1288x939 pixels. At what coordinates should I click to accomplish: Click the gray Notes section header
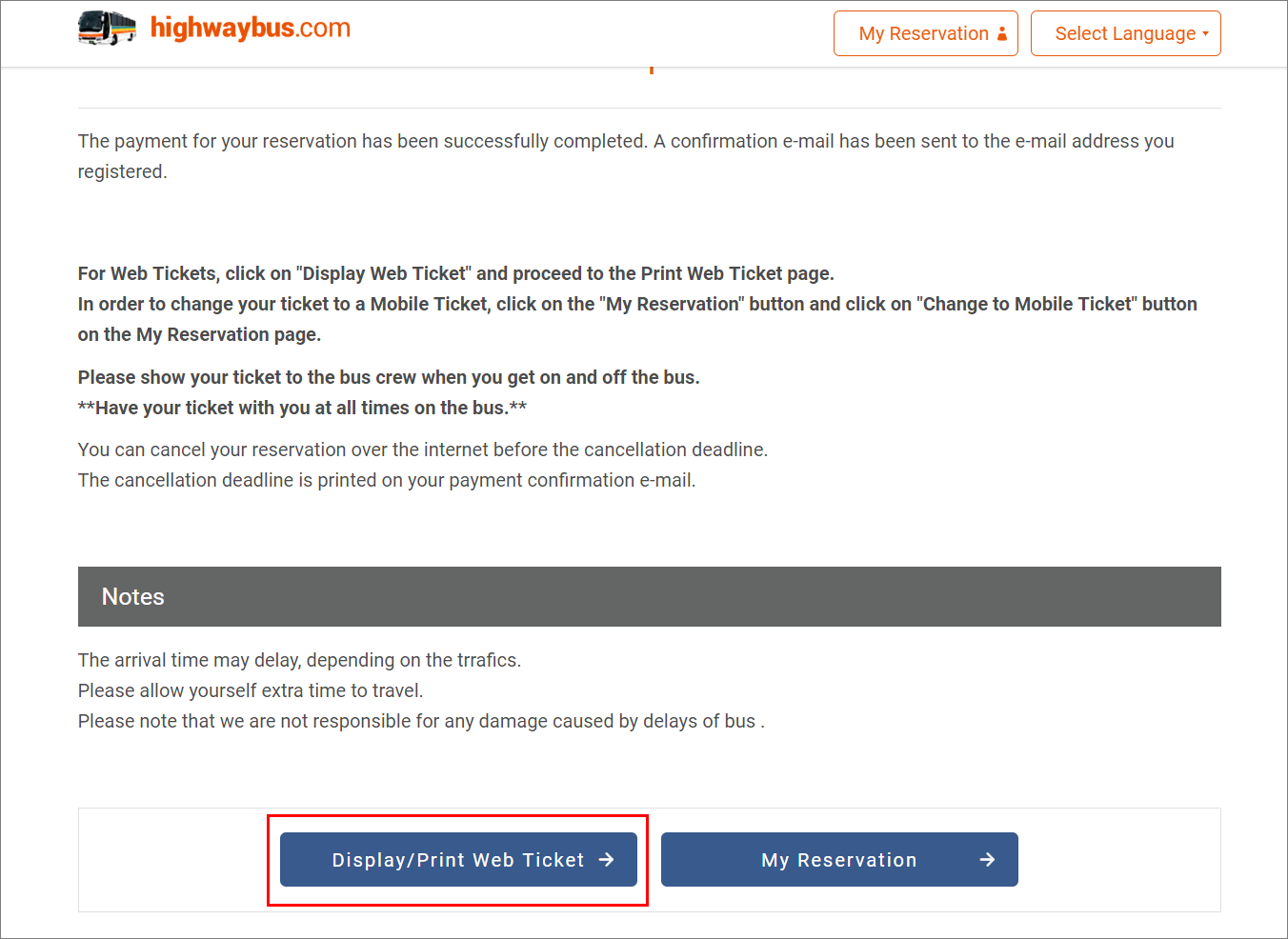649,597
